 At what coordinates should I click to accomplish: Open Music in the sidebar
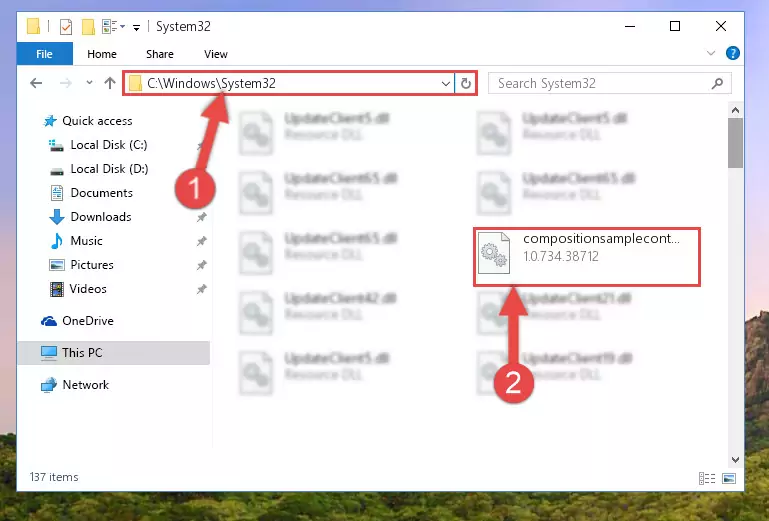[86, 241]
